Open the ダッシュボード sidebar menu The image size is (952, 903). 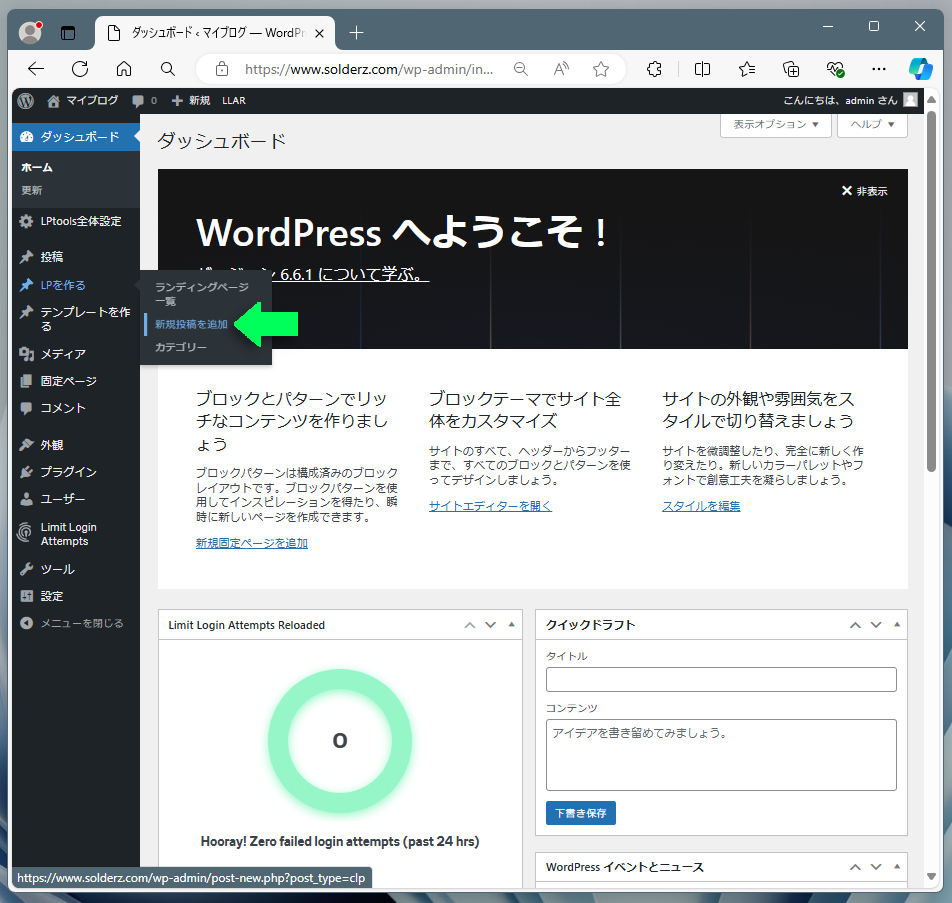point(76,137)
